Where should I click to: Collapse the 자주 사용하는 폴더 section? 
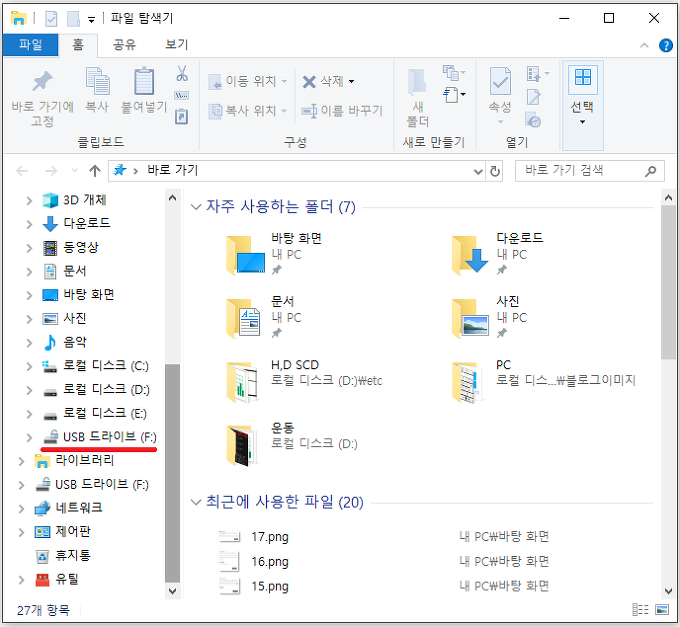196,207
